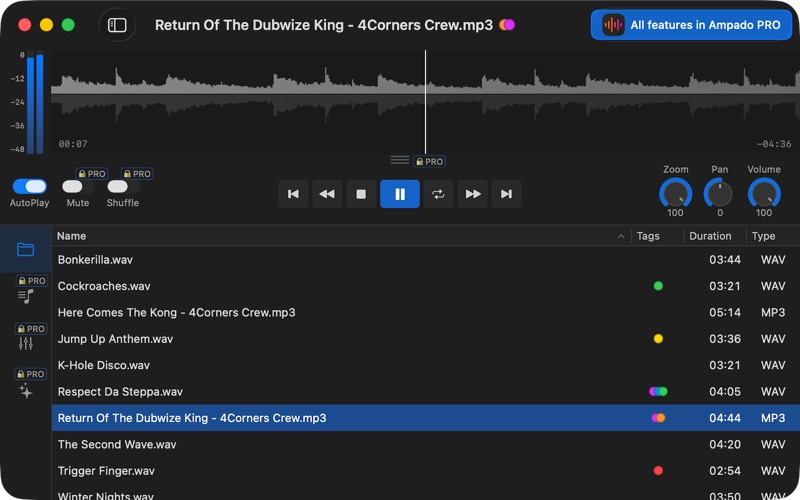Select The Second Wave.wav
800x500 pixels.
coord(426,444)
